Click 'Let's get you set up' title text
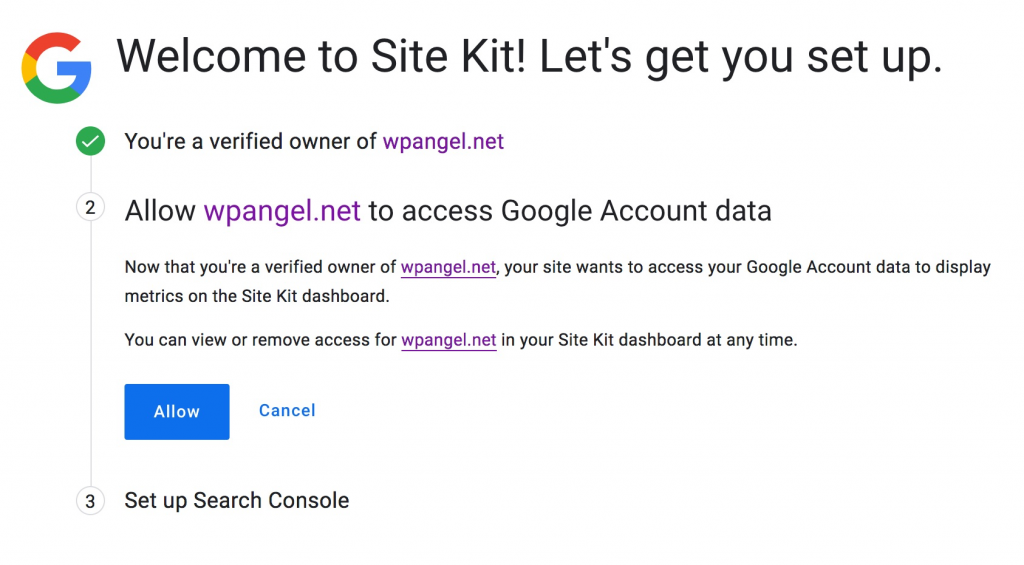 pyautogui.click(x=741, y=57)
